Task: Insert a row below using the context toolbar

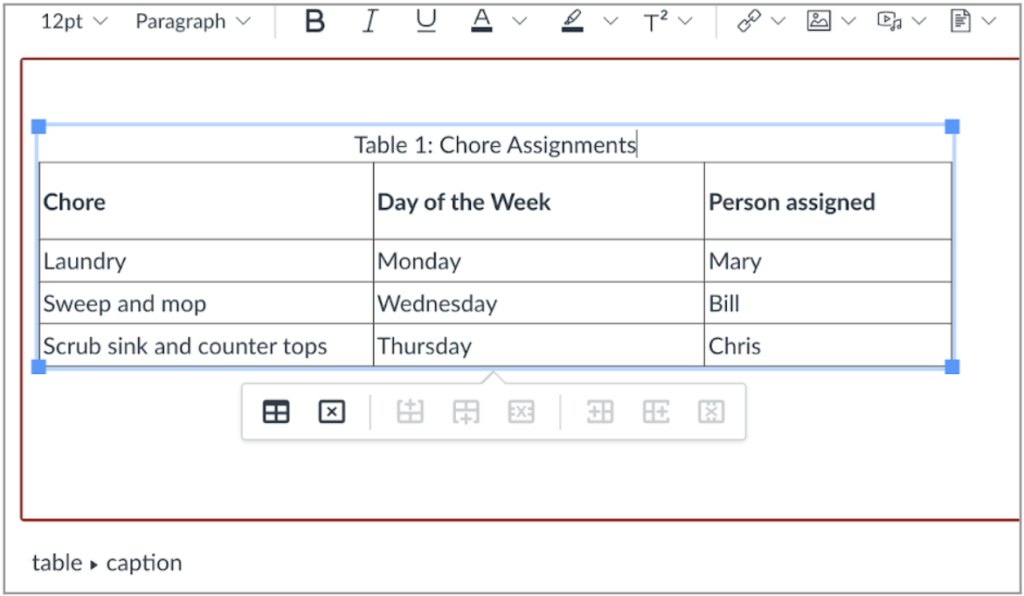Action: coord(465,411)
